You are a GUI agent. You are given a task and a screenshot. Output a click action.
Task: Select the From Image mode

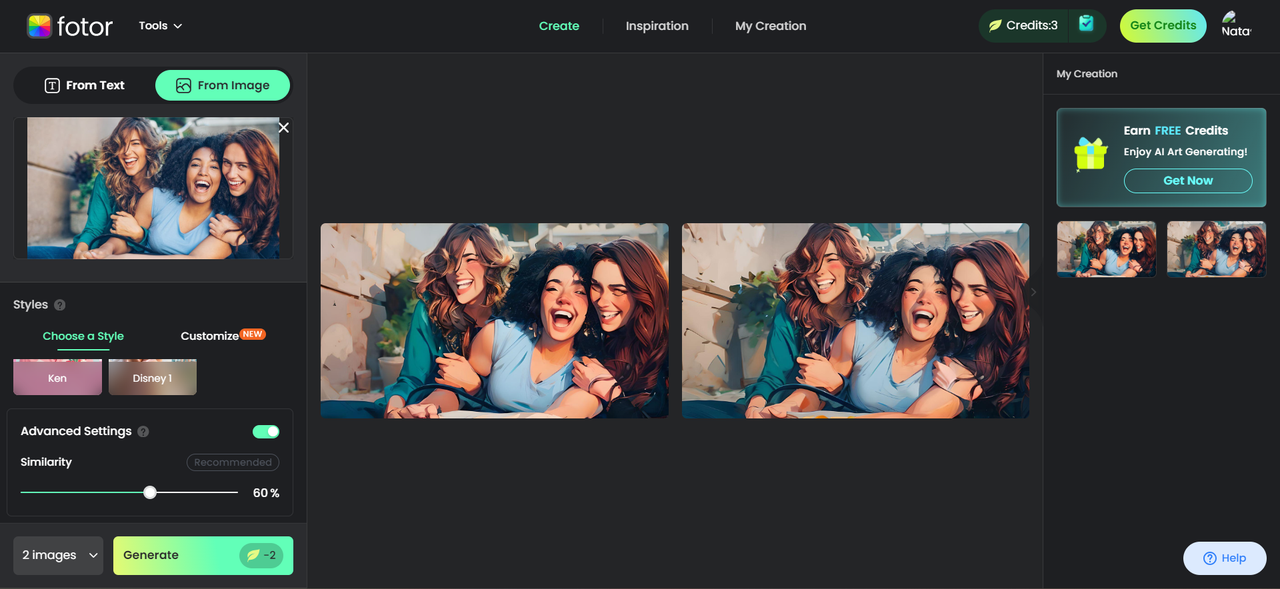click(223, 85)
